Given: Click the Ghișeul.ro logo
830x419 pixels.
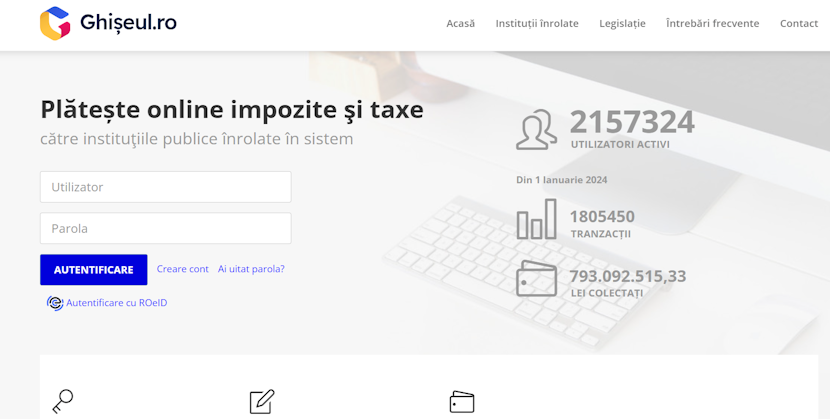Looking at the screenshot, I should click(x=108, y=23).
